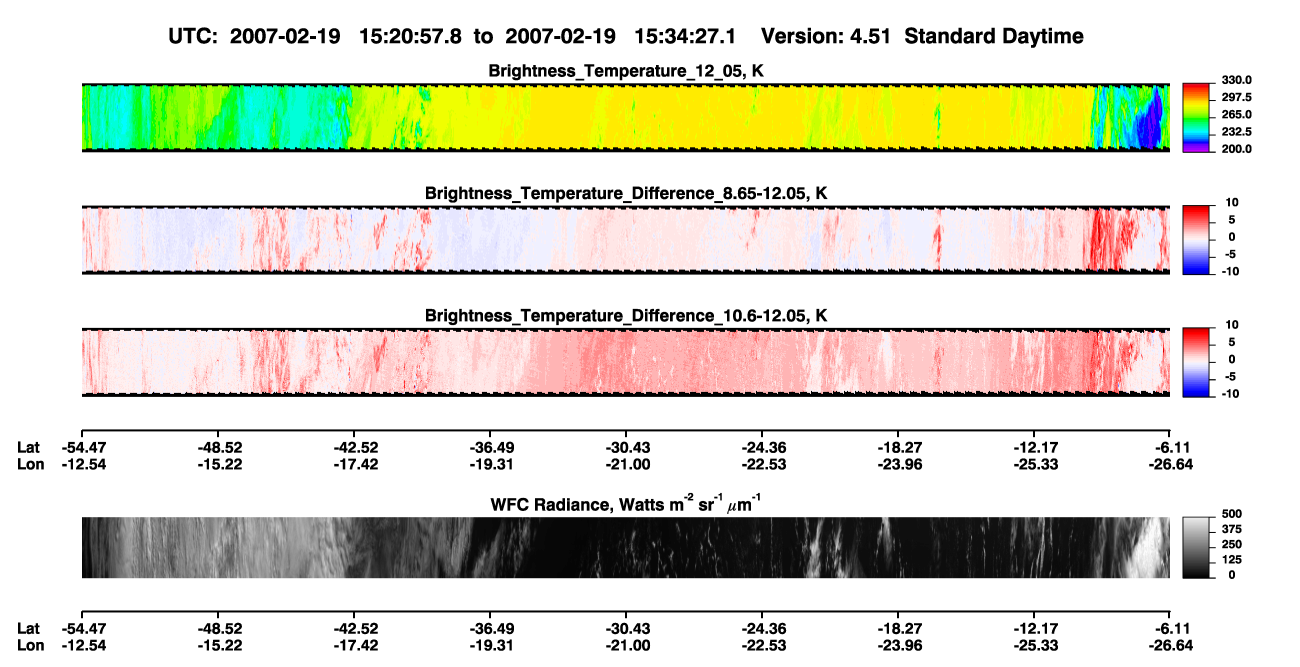Click the '500' WFC Radiance scale label
The height and width of the screenshot is (667, 1300).
pyautogui.click(x=1231, y=515)
